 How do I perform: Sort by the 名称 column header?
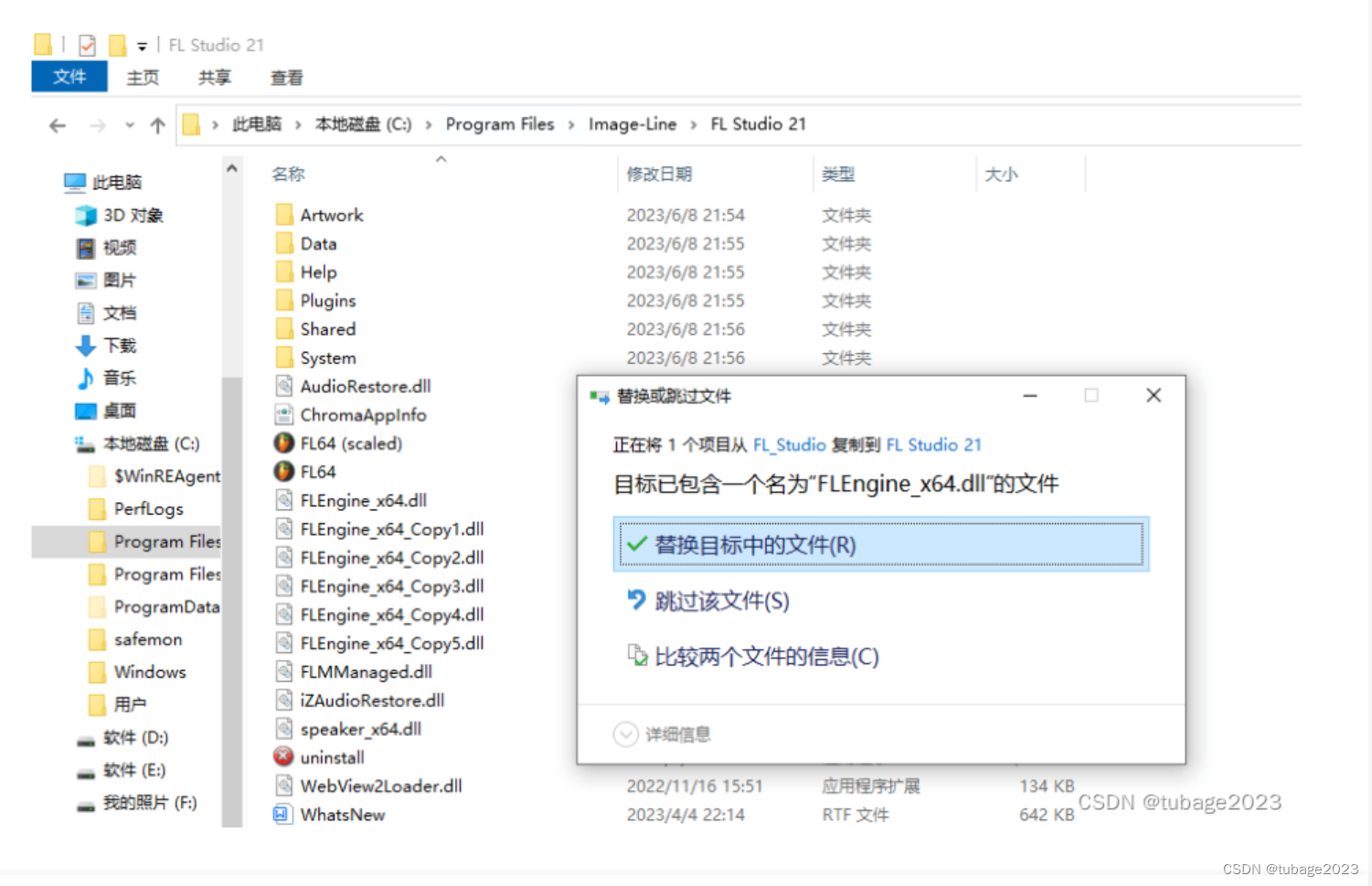[x=288, y=174]
